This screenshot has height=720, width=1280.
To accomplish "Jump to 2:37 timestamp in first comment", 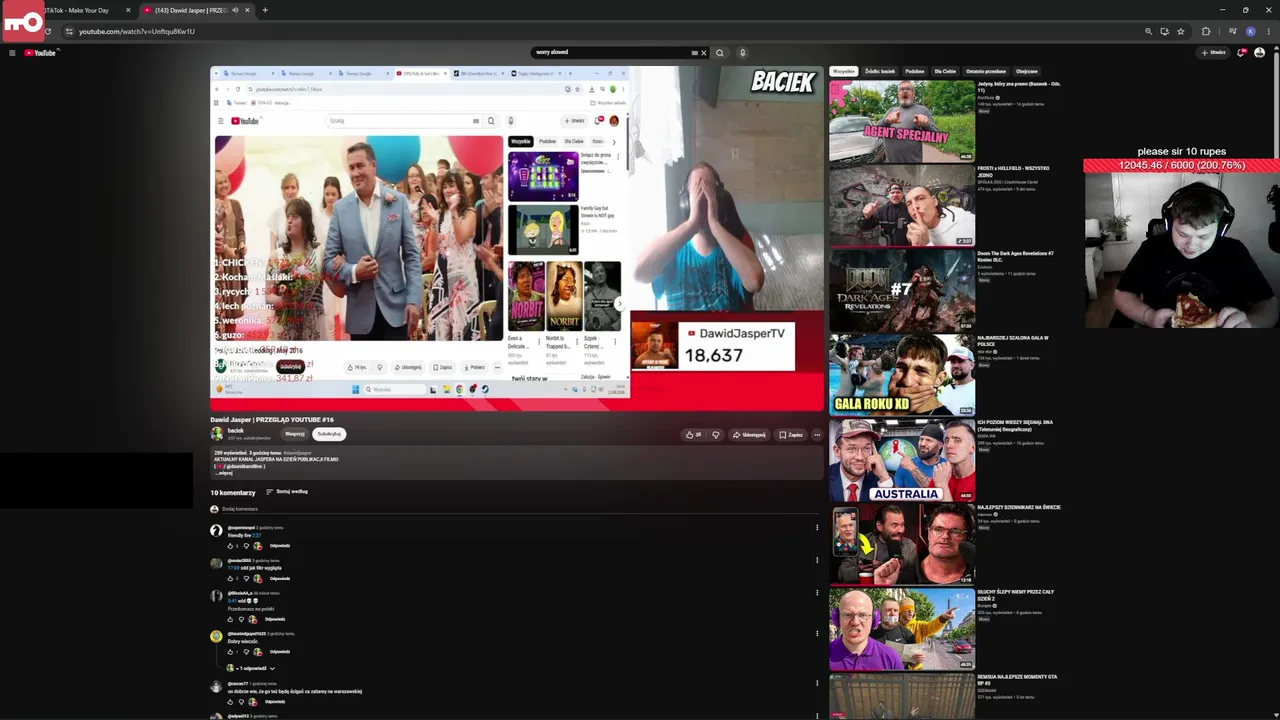I will [x=257, y=536].
